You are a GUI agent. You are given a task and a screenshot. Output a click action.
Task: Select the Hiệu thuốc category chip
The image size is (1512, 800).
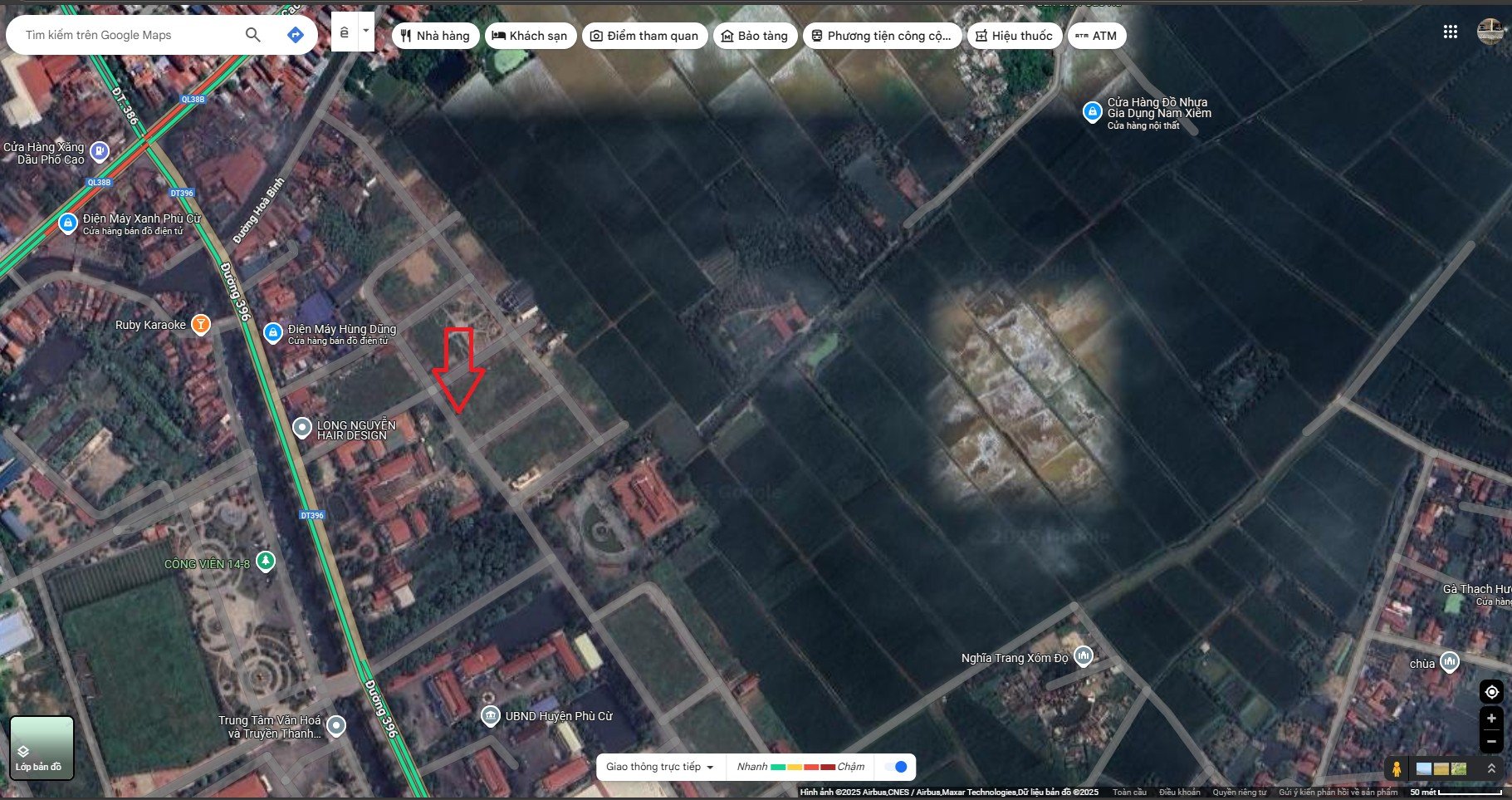coord(1014,36)
